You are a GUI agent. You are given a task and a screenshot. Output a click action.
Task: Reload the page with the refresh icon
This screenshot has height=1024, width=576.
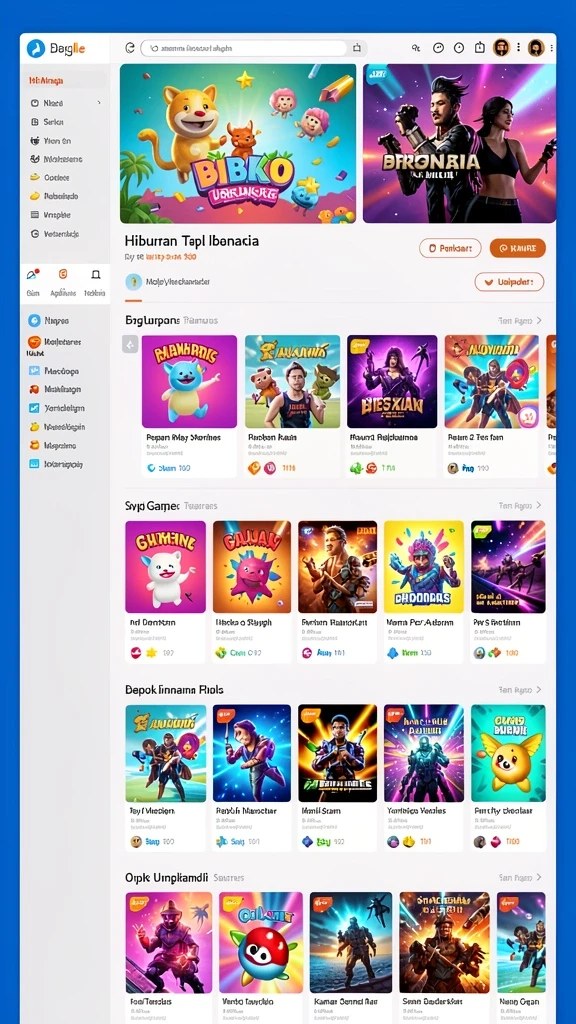pos(130,48)
